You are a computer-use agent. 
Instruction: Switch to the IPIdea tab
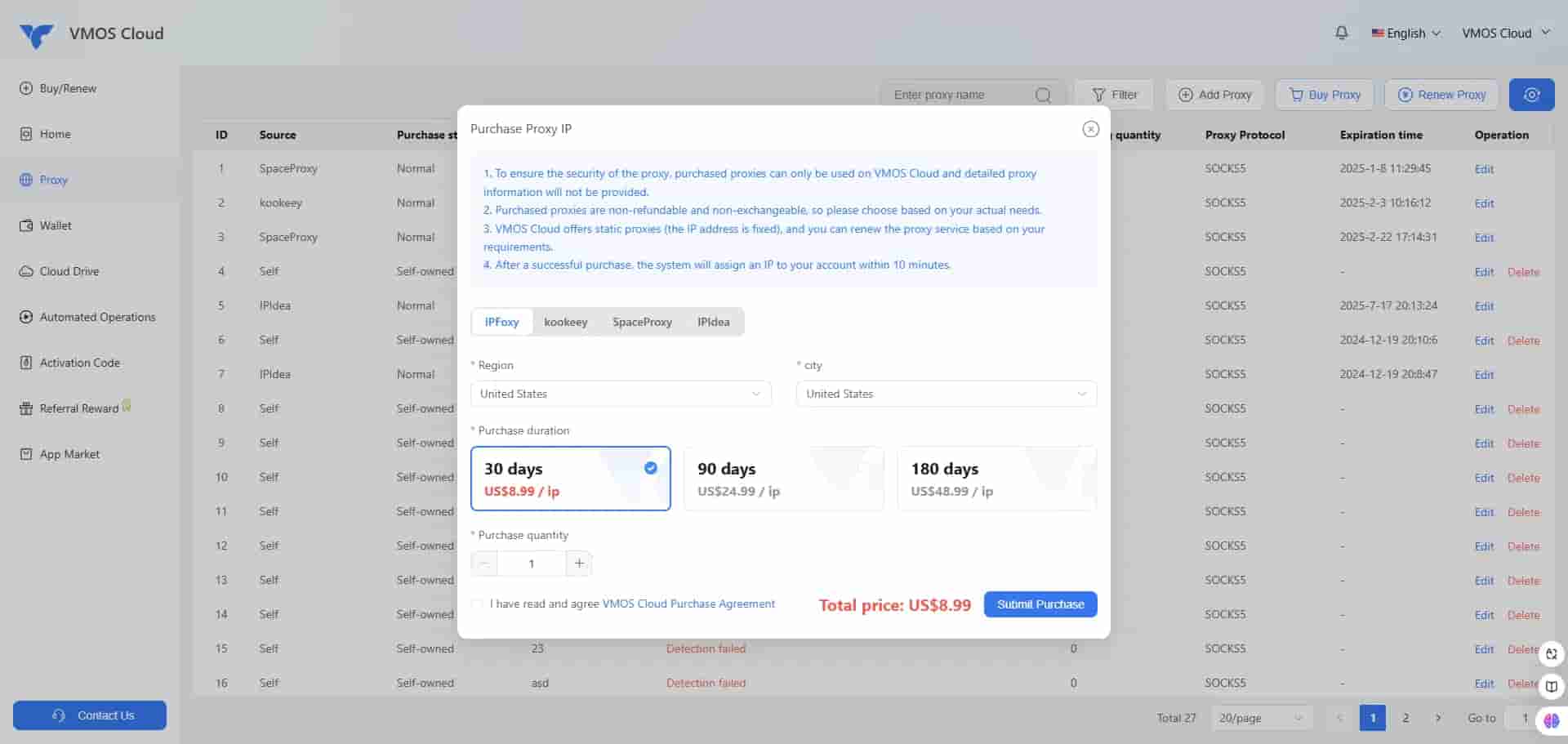[713, 322]
